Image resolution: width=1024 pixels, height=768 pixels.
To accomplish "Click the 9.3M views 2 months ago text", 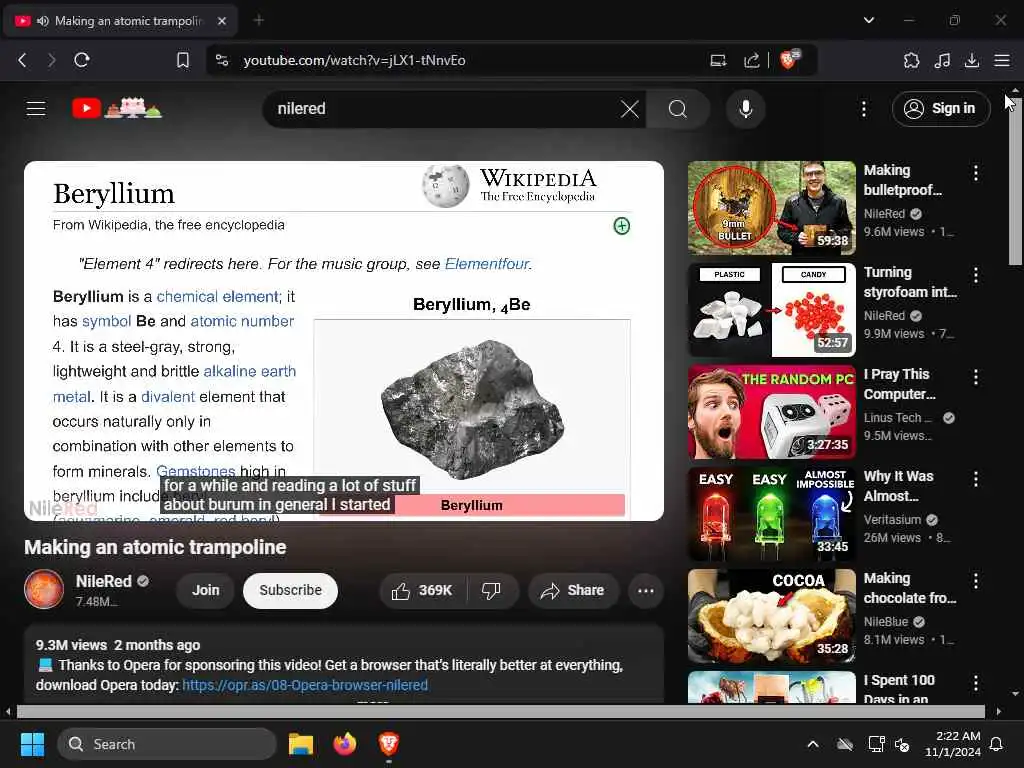I will pyautogui.click(x=118, y=645).
